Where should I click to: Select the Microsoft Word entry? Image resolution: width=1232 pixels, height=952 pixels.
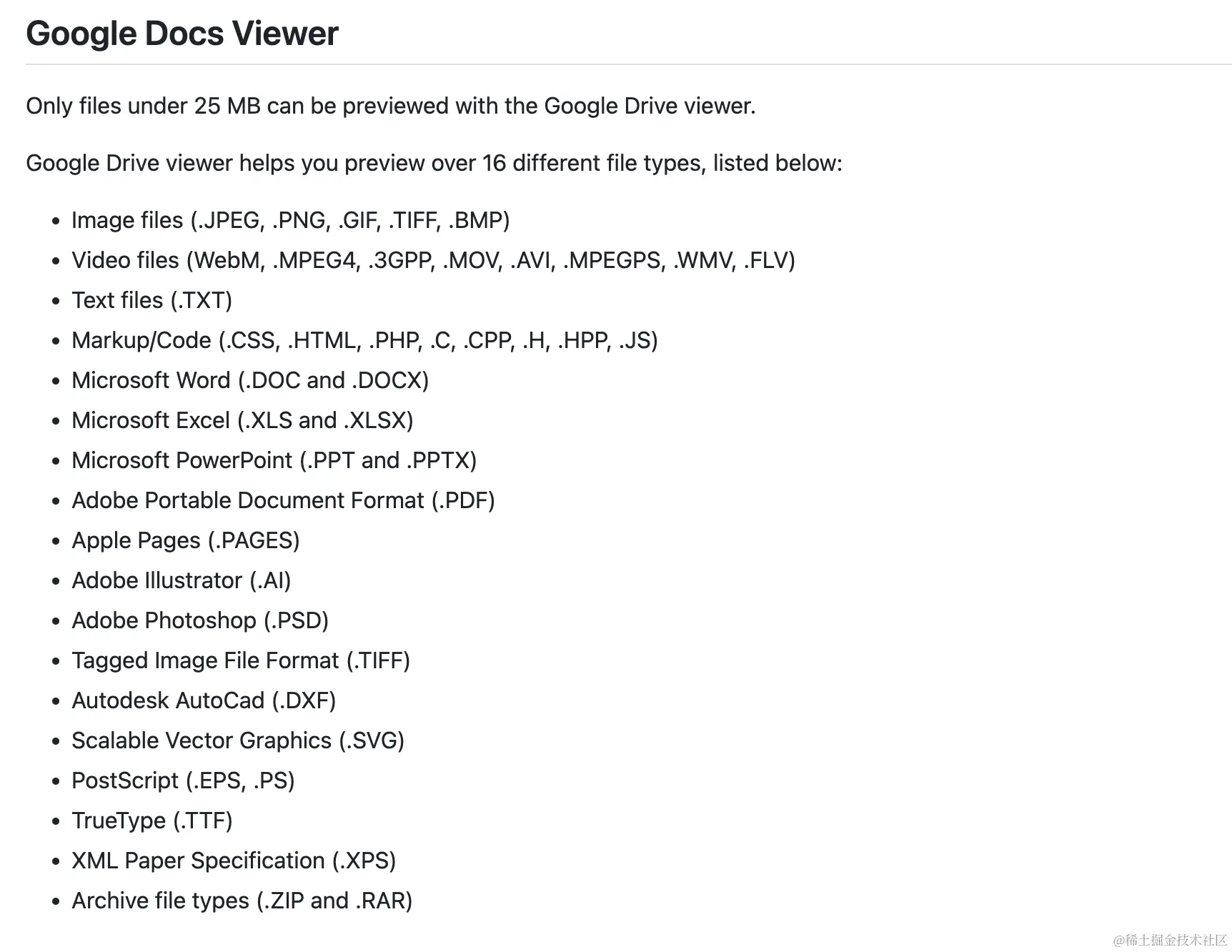click(x=250, y=380)
